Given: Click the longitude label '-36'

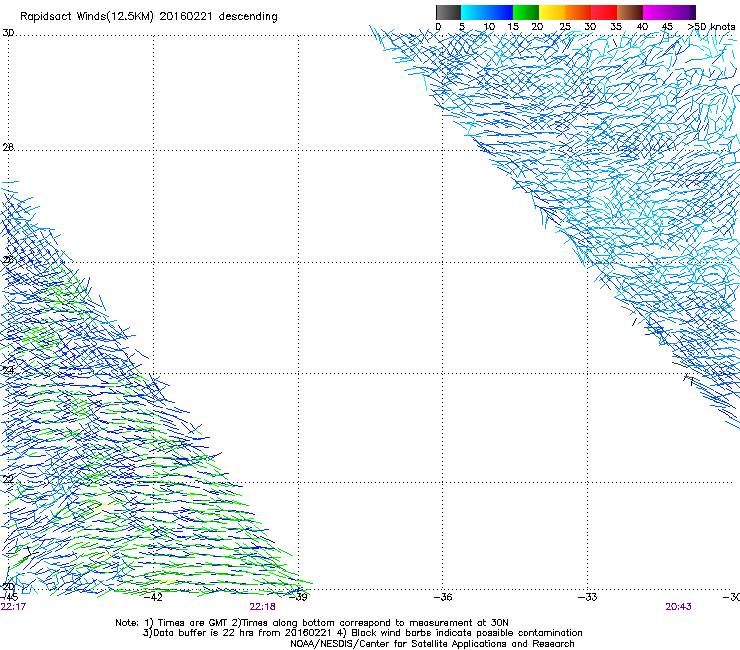Looking at the screenshot, I should 443,597.
